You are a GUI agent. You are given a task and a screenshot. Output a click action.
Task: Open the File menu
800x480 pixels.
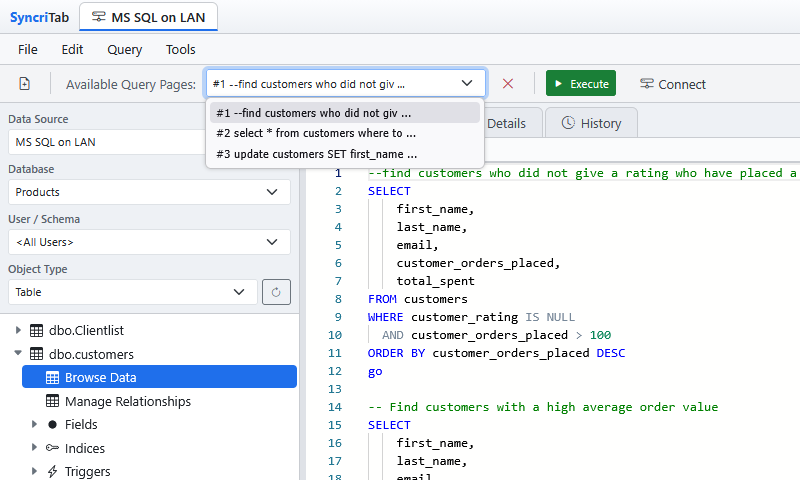click(28, 49)
